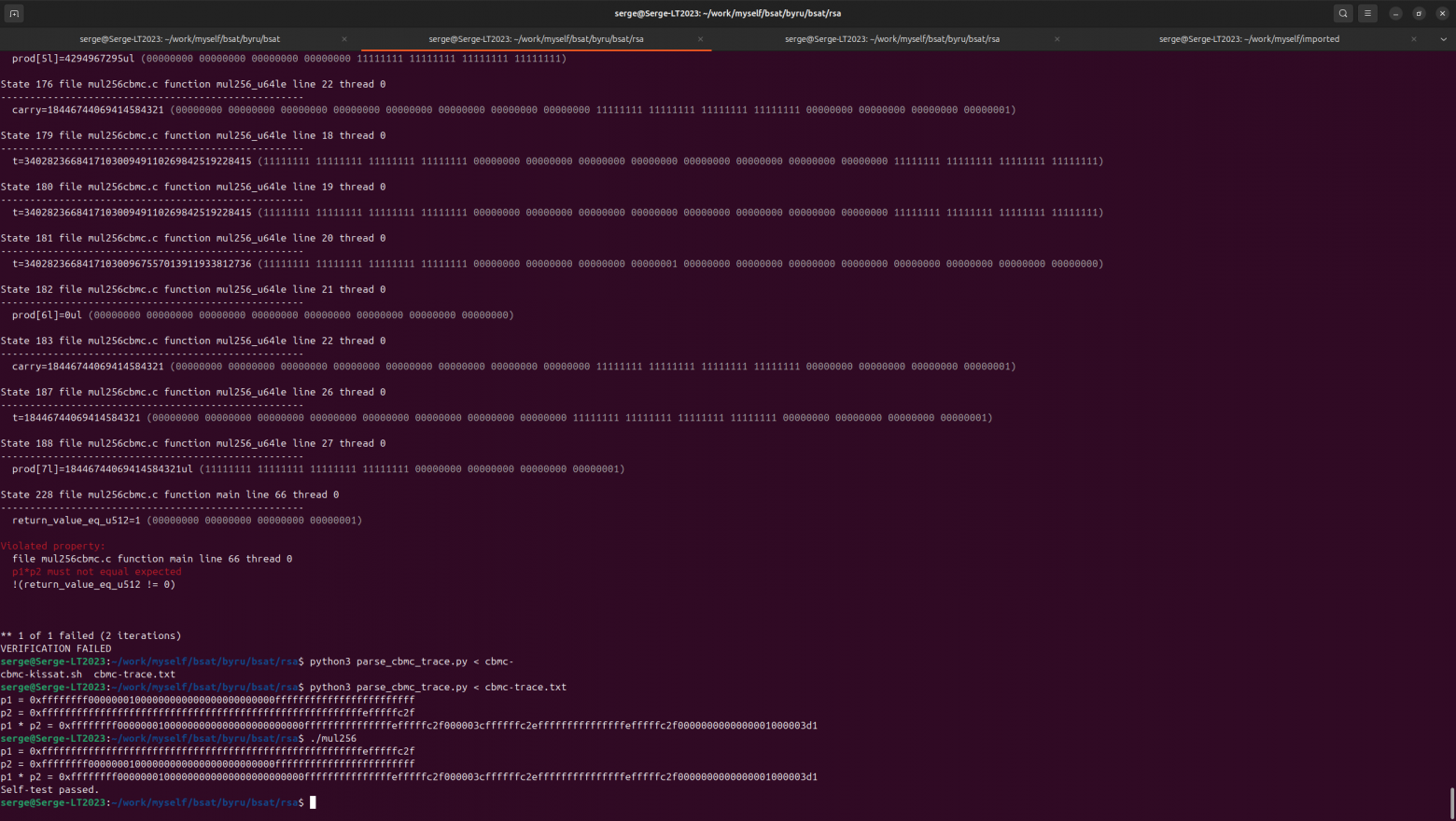This screenshot has height=821, width=1456.
Task: Click the t value under State 181
Action: click(558, 264)
